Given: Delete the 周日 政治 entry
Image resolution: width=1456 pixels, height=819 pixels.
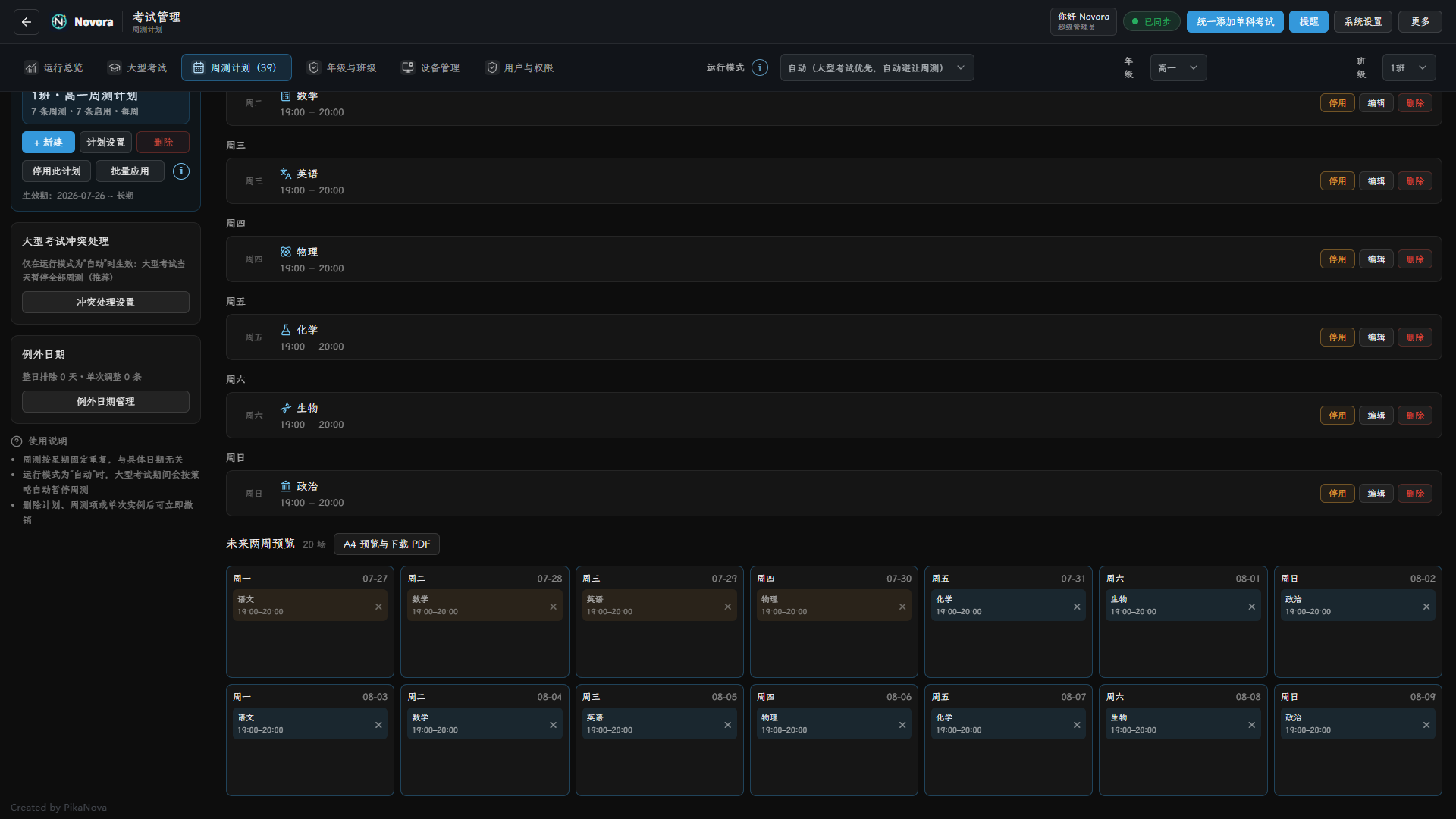Looking at the screenshot, I should 1414,494.
